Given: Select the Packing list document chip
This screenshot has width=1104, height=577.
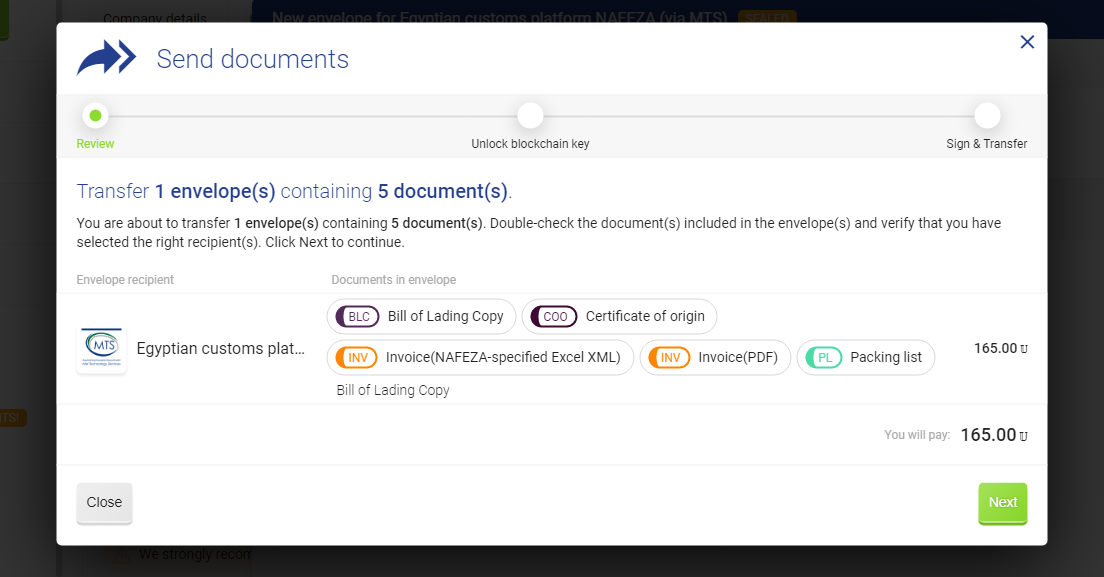Looking at the screenshot, I should pos(885,357).
